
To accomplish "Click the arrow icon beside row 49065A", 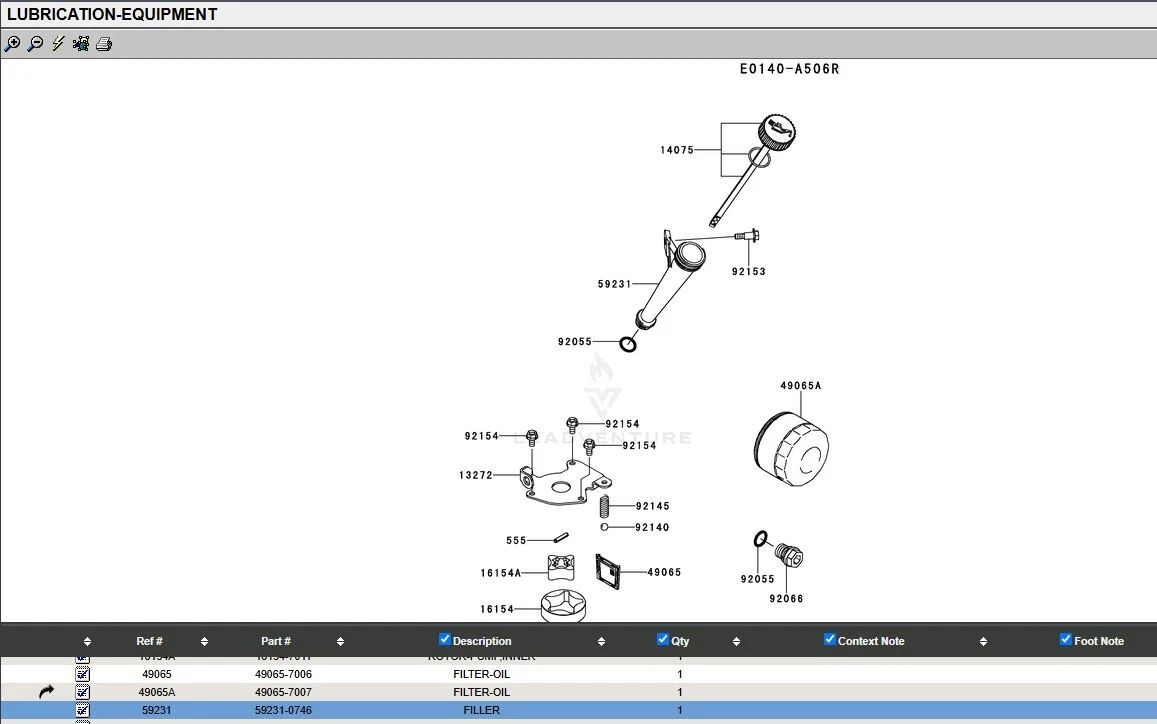I will click(x=47, y=692).
